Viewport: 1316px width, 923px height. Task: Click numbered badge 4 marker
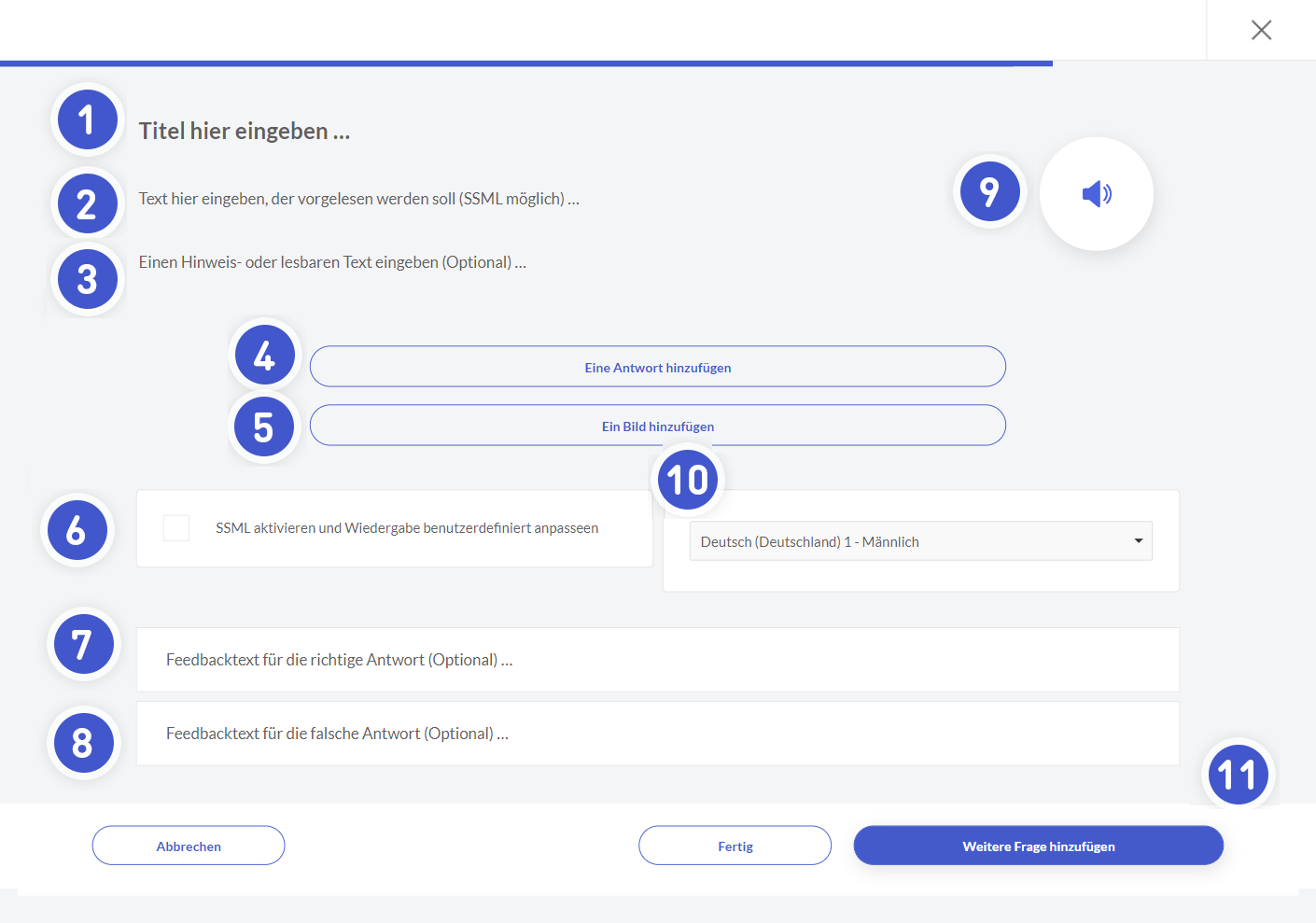(264, 356)
